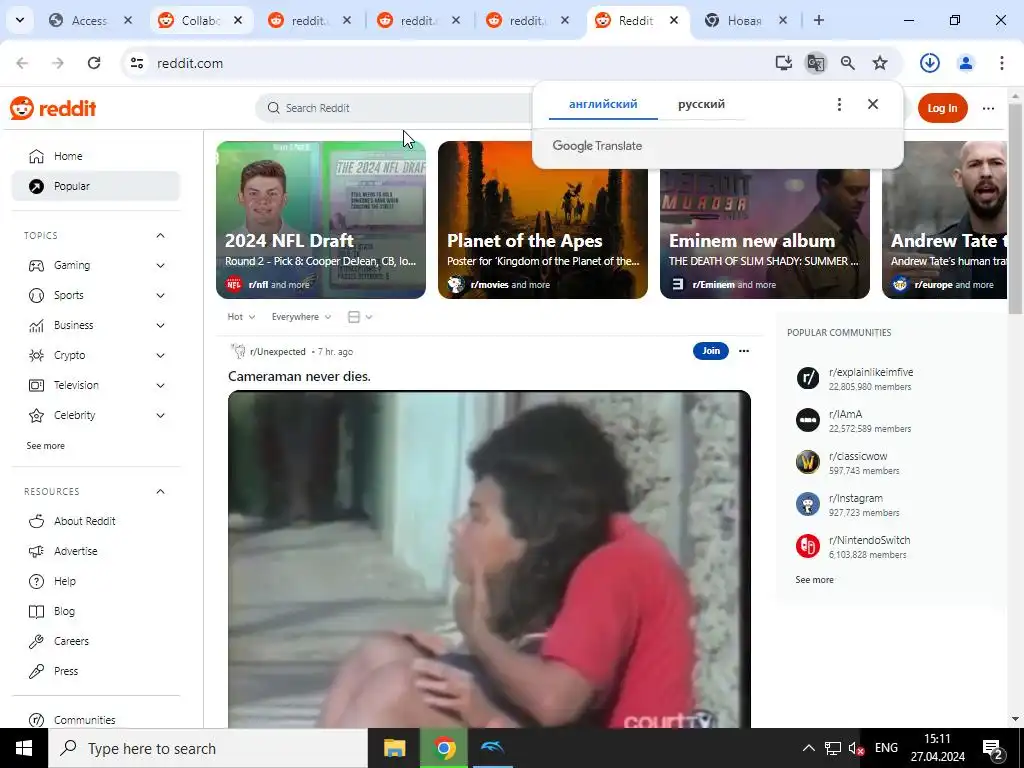Switch to the Collabo browser tab
This screenshot has height=768, width=1024.
click(x=201, y=21)
